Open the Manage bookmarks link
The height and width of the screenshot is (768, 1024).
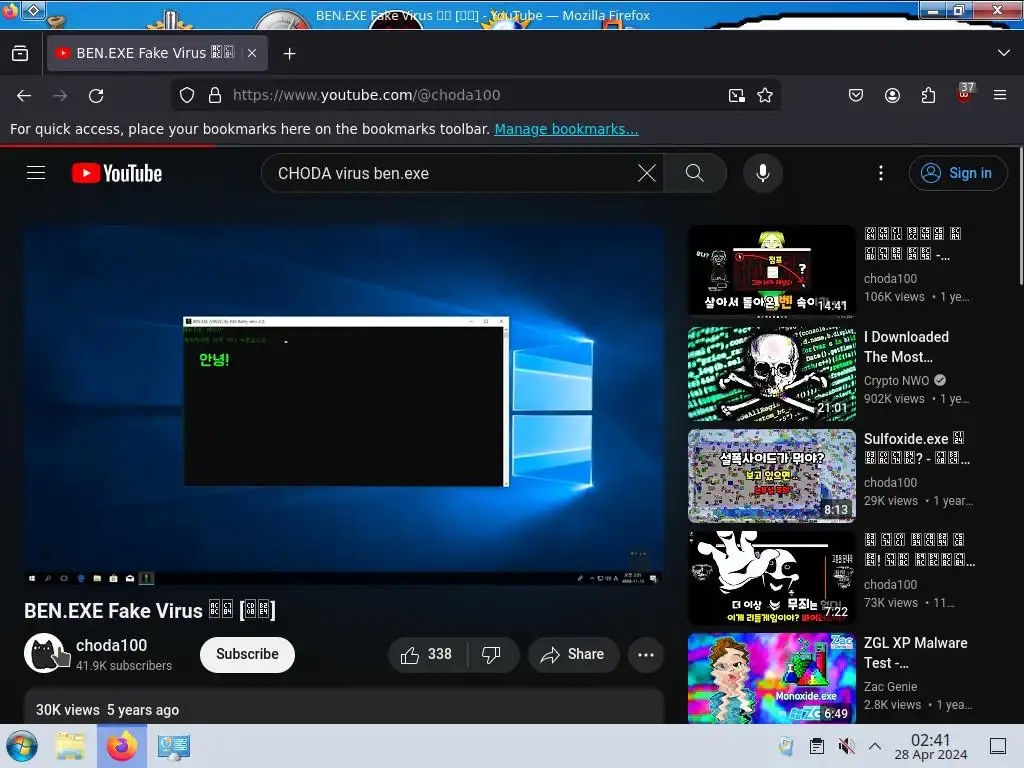click(x=566, y=129)
